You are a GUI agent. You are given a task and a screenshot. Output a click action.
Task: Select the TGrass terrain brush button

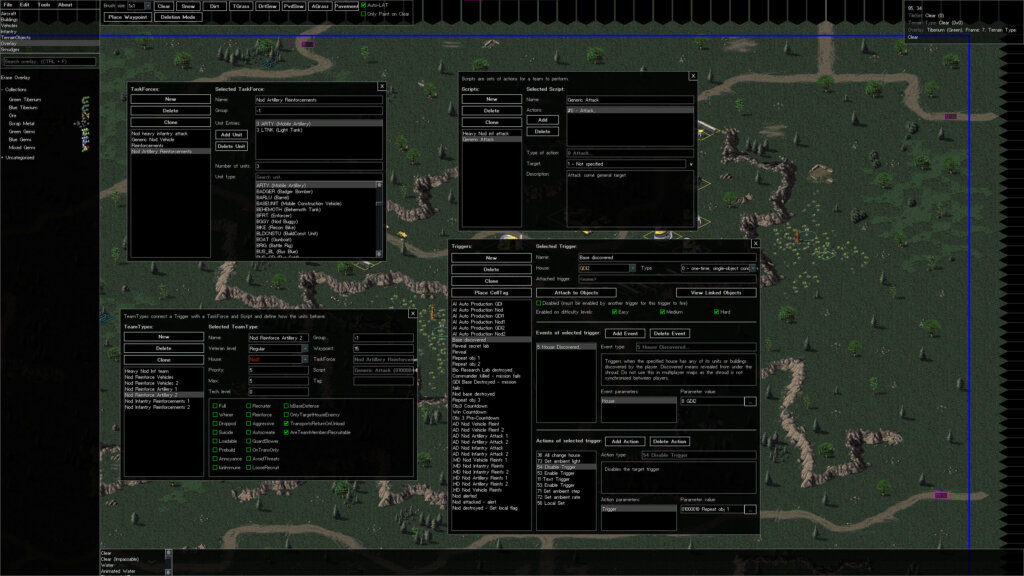[x=241, y=6]
